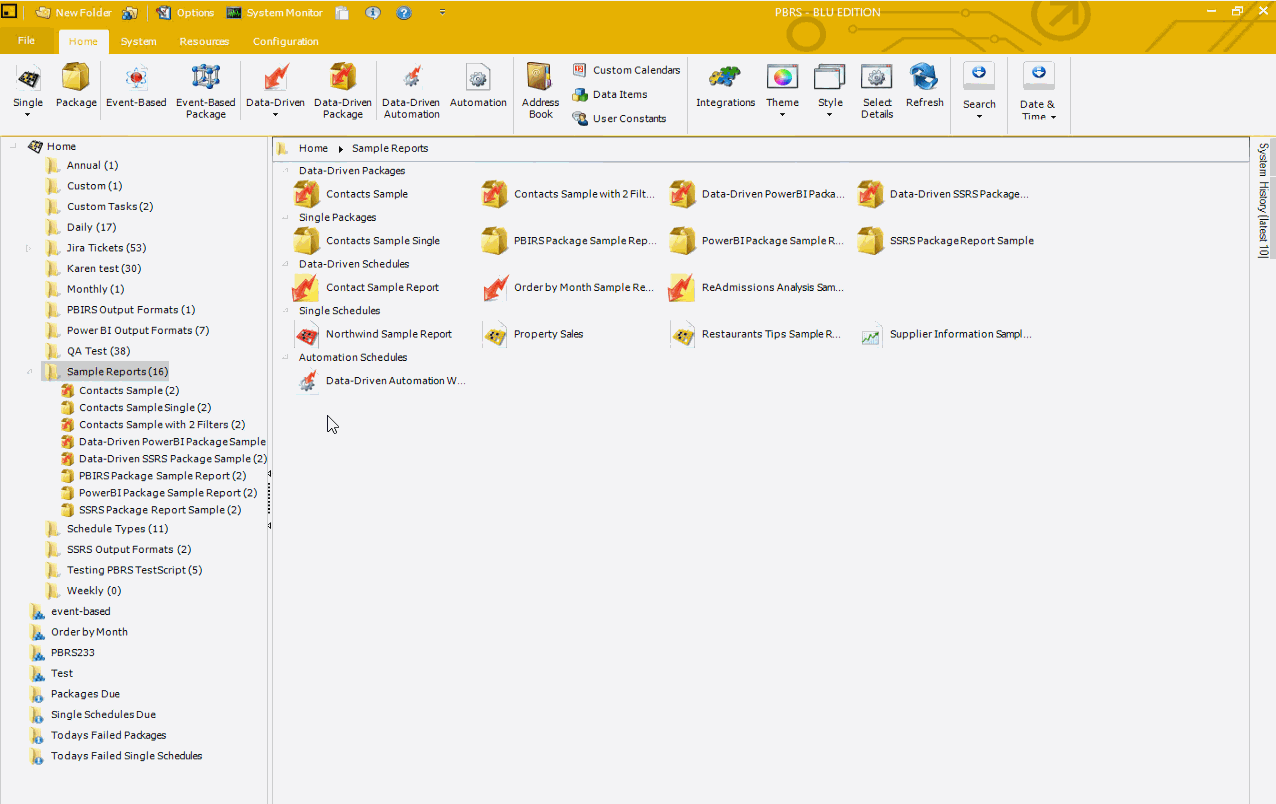Open Options from quick access toolbar
1276x804 pixels.
click(186, 13)
